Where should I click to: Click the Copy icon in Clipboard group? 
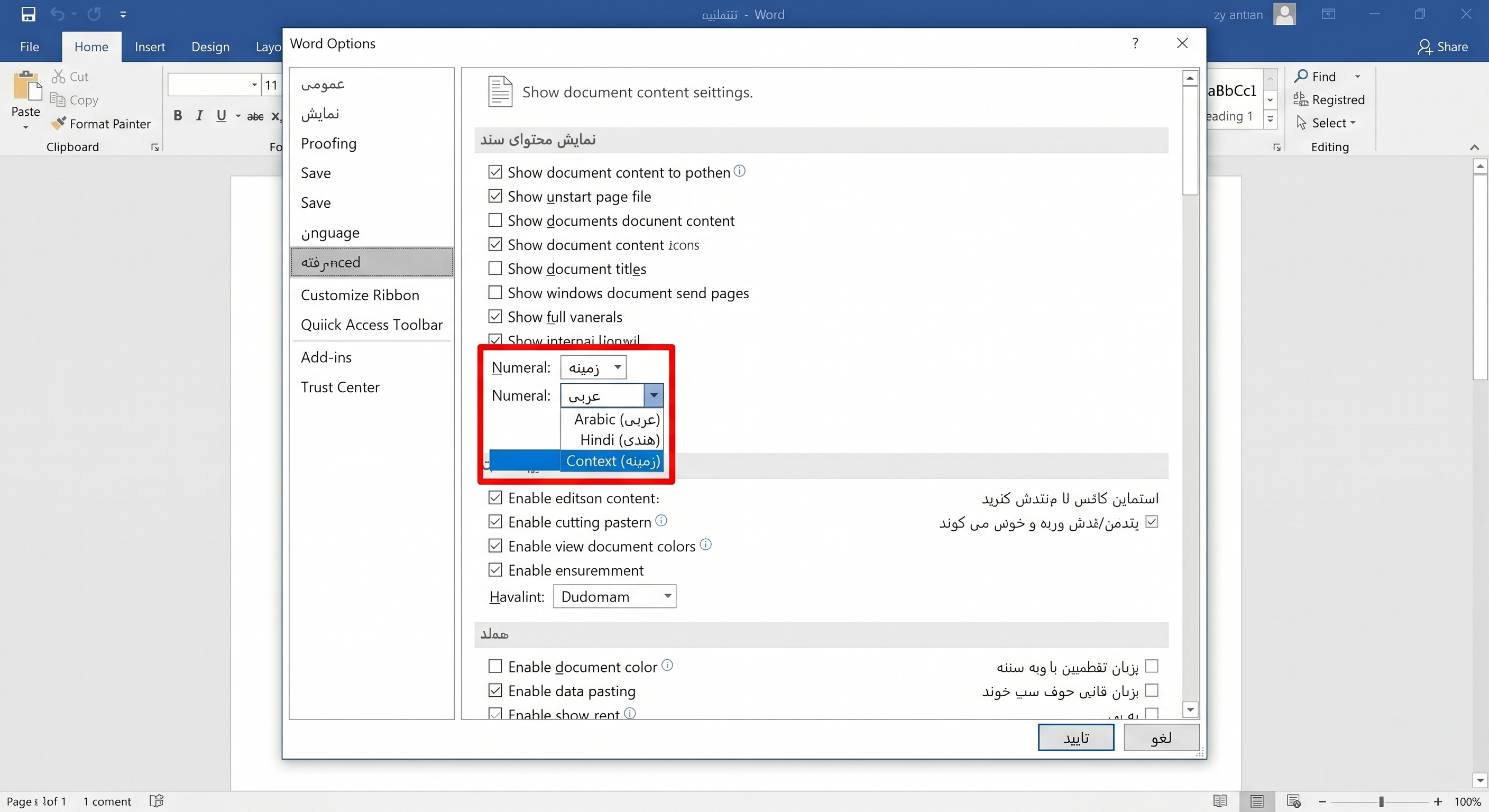pos(58,99)
